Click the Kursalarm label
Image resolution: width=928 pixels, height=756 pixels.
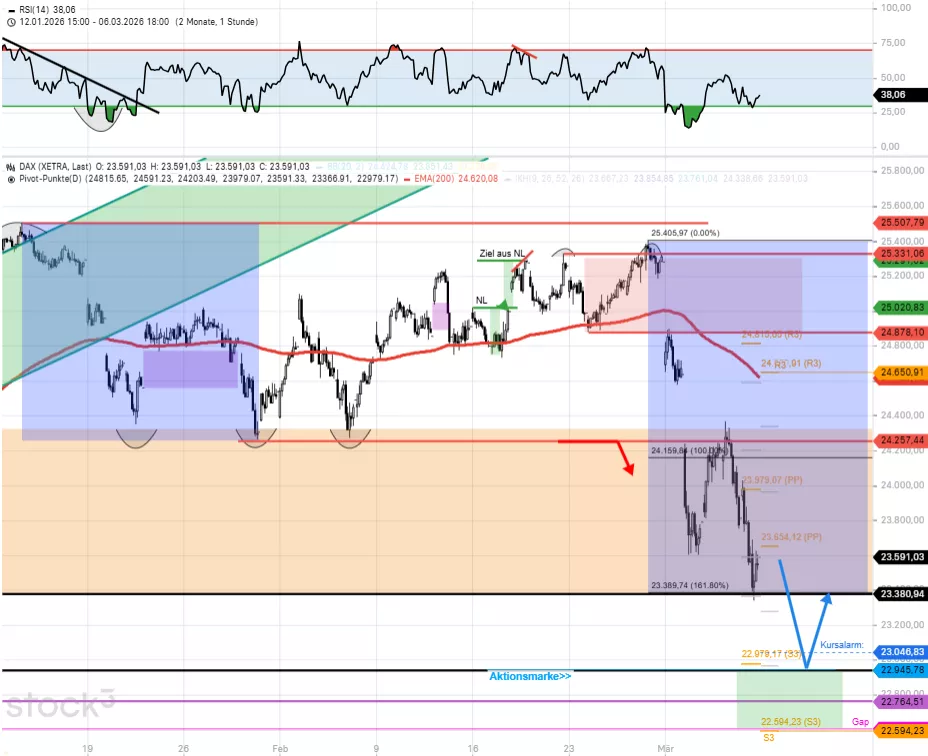[843, 645]
